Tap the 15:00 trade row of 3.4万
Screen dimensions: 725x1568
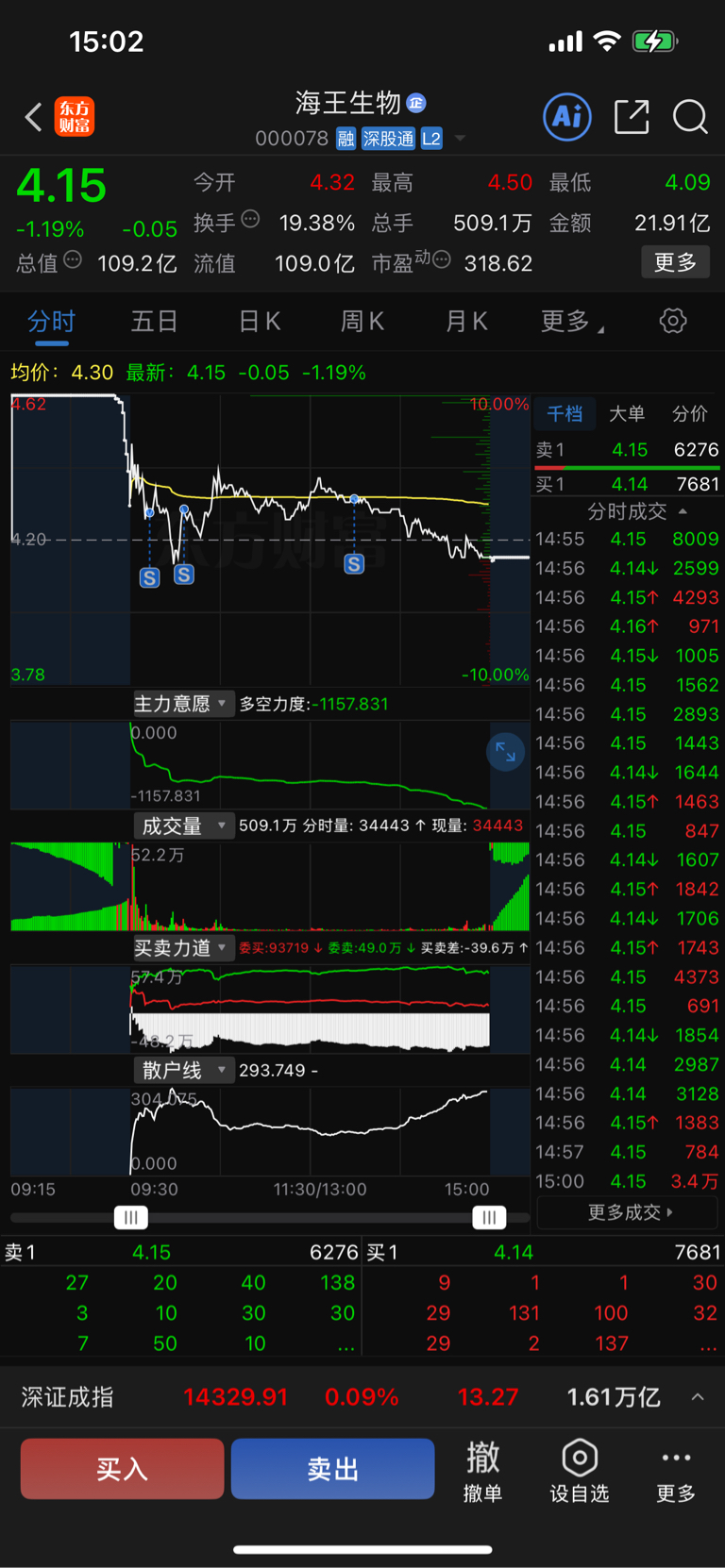tap(628, 1181)
